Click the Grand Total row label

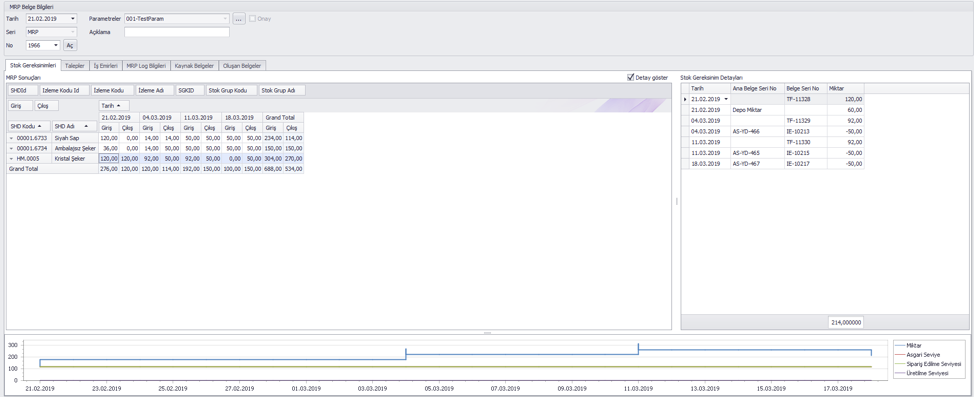click(52, 169)
